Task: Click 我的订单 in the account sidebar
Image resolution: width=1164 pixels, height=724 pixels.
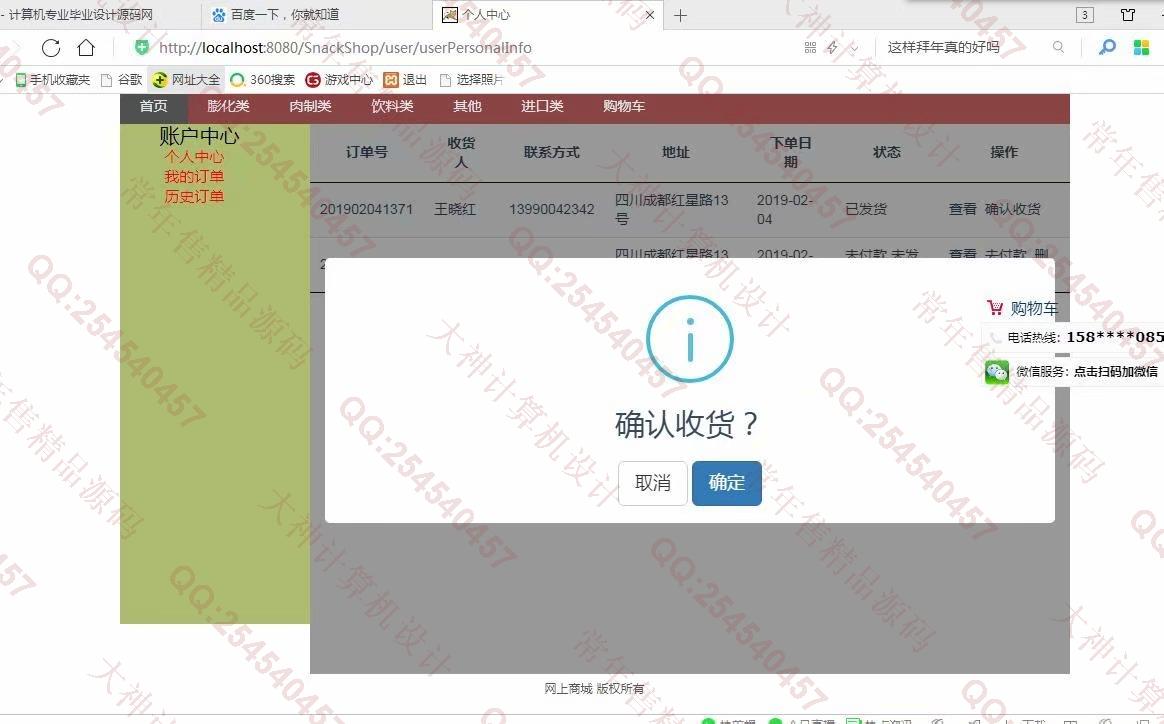Action: coord(194,177)
